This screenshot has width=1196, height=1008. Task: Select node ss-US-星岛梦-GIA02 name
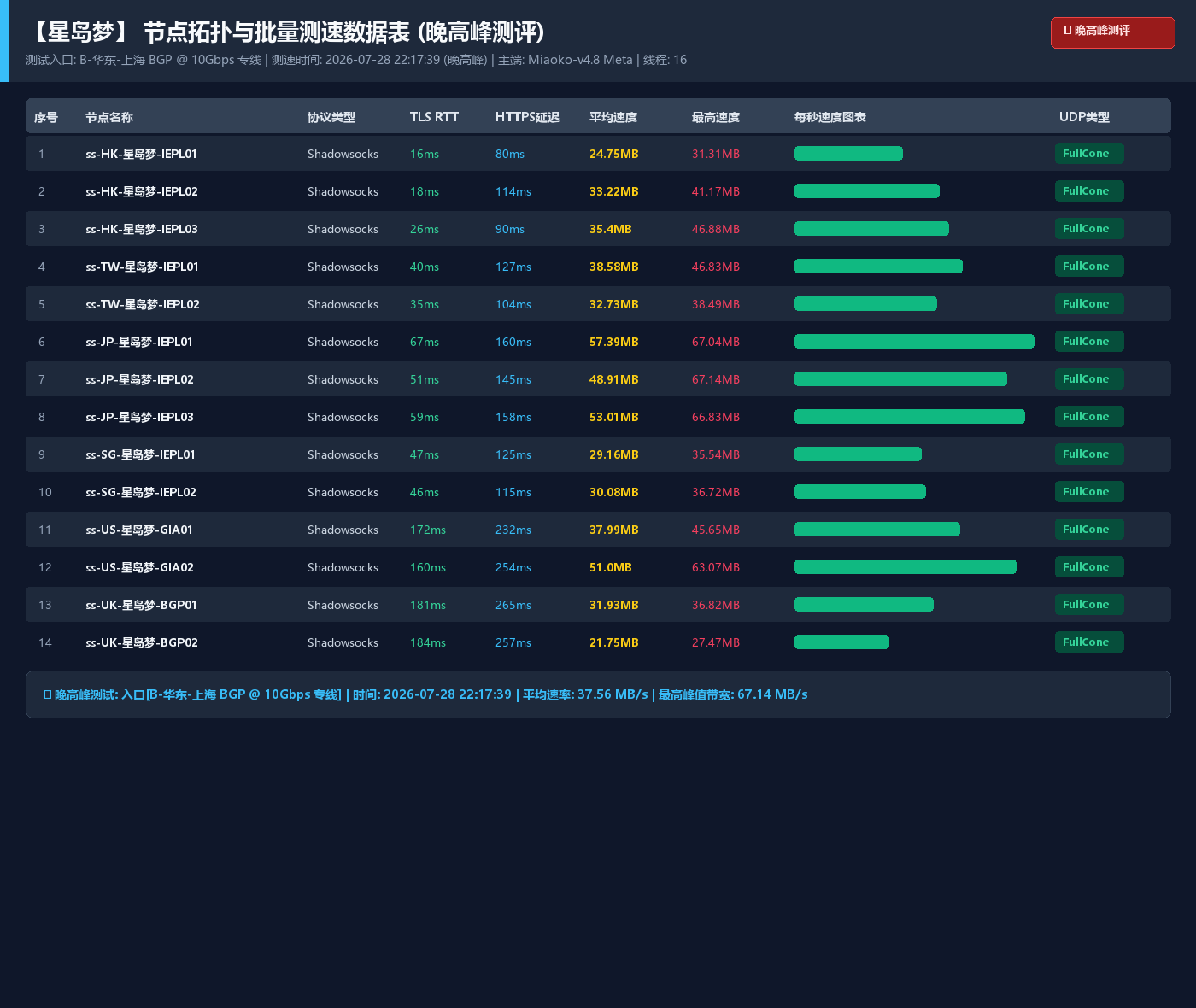[x=139, y=567]
